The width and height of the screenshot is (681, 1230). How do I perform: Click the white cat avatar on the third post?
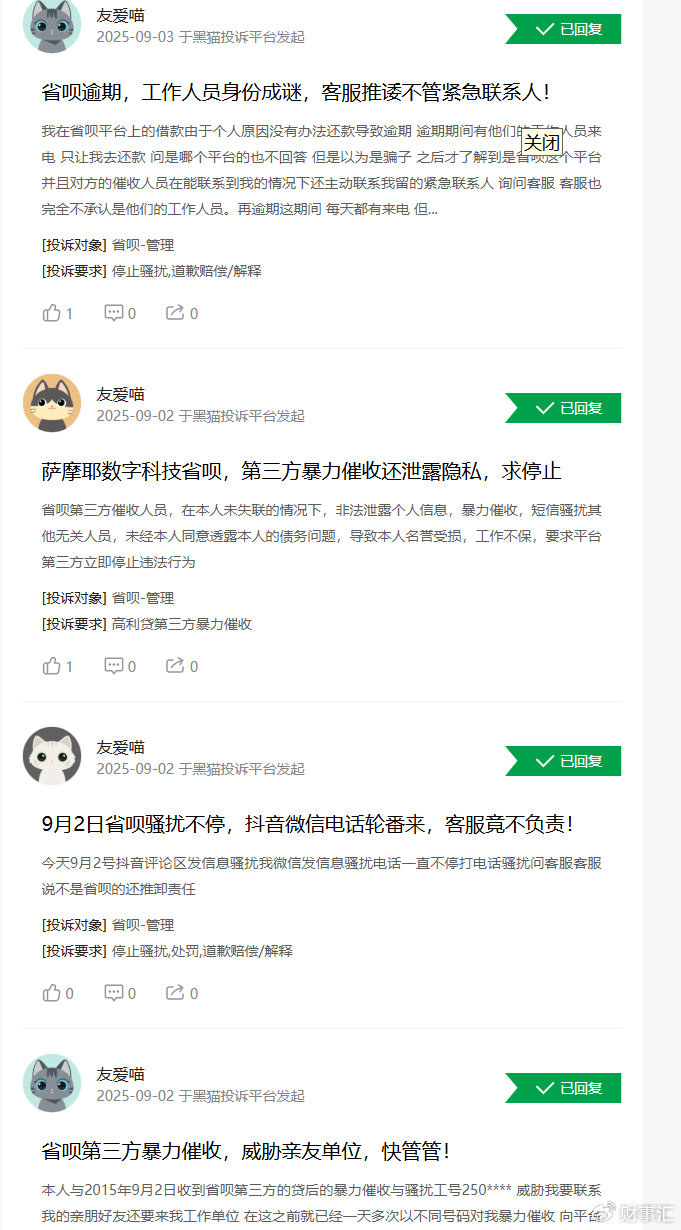click(x=52, y=756)
